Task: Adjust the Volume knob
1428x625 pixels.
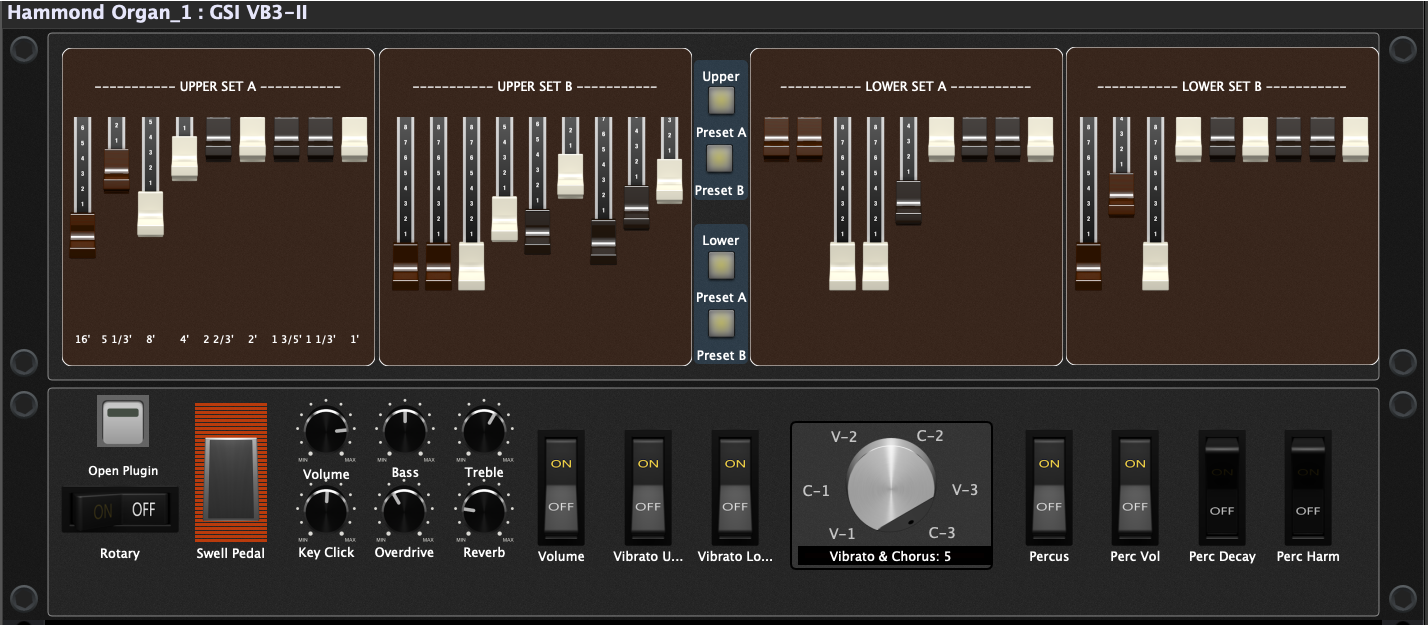Action: click(x=325, y=432)
